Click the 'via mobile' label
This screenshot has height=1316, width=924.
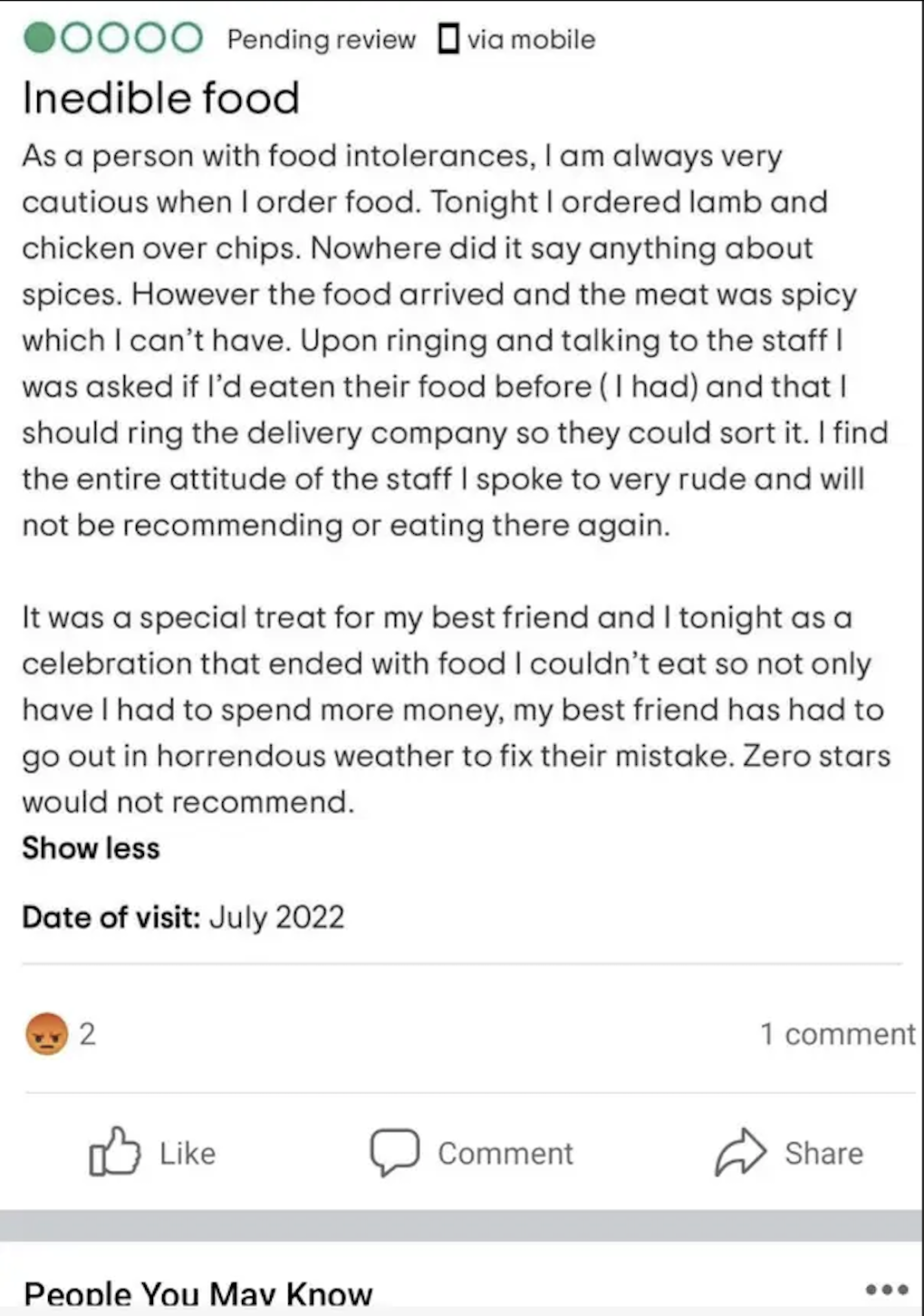click(x=531, y=39)
